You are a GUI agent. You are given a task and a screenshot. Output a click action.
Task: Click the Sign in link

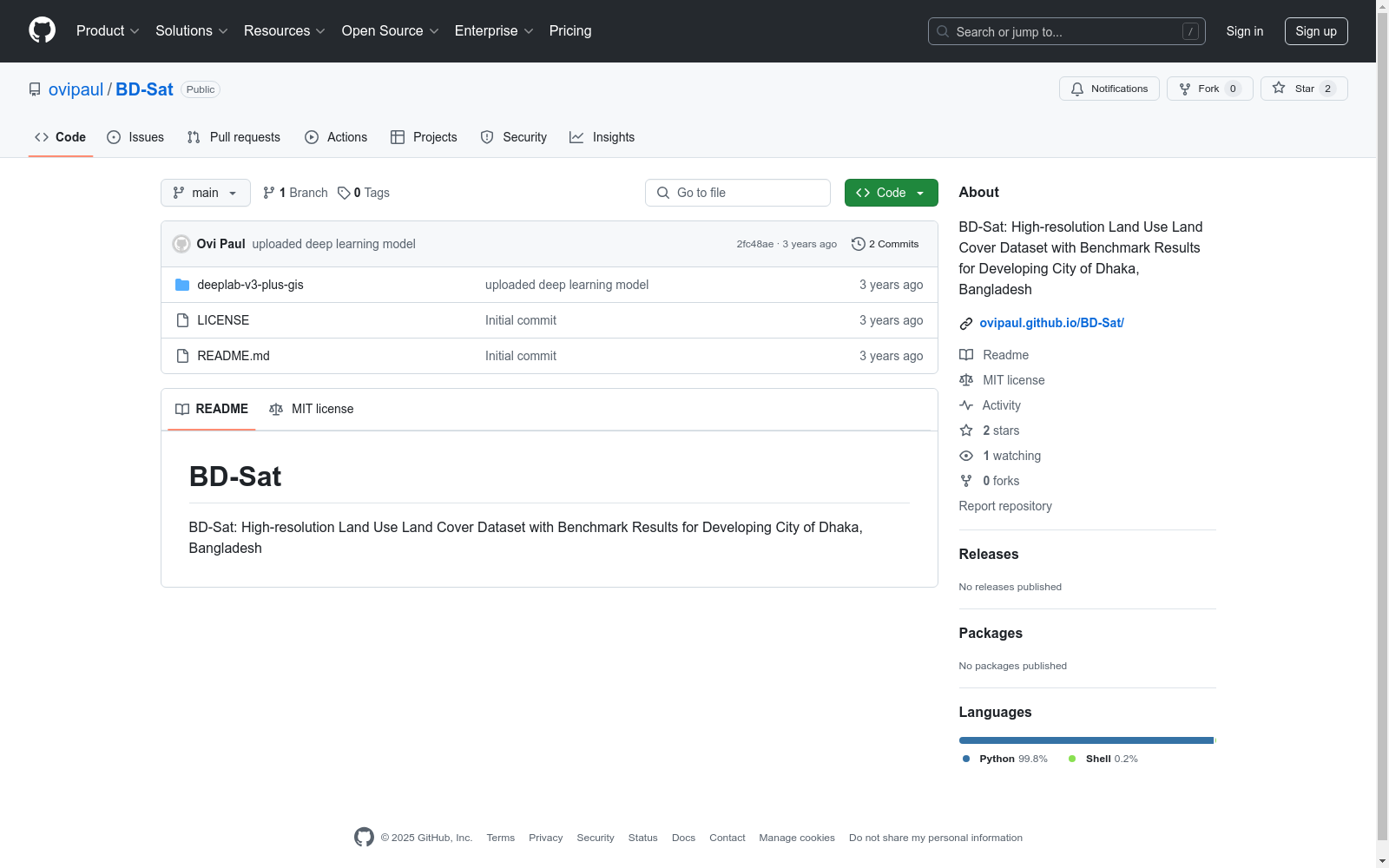click(1245, 31)
